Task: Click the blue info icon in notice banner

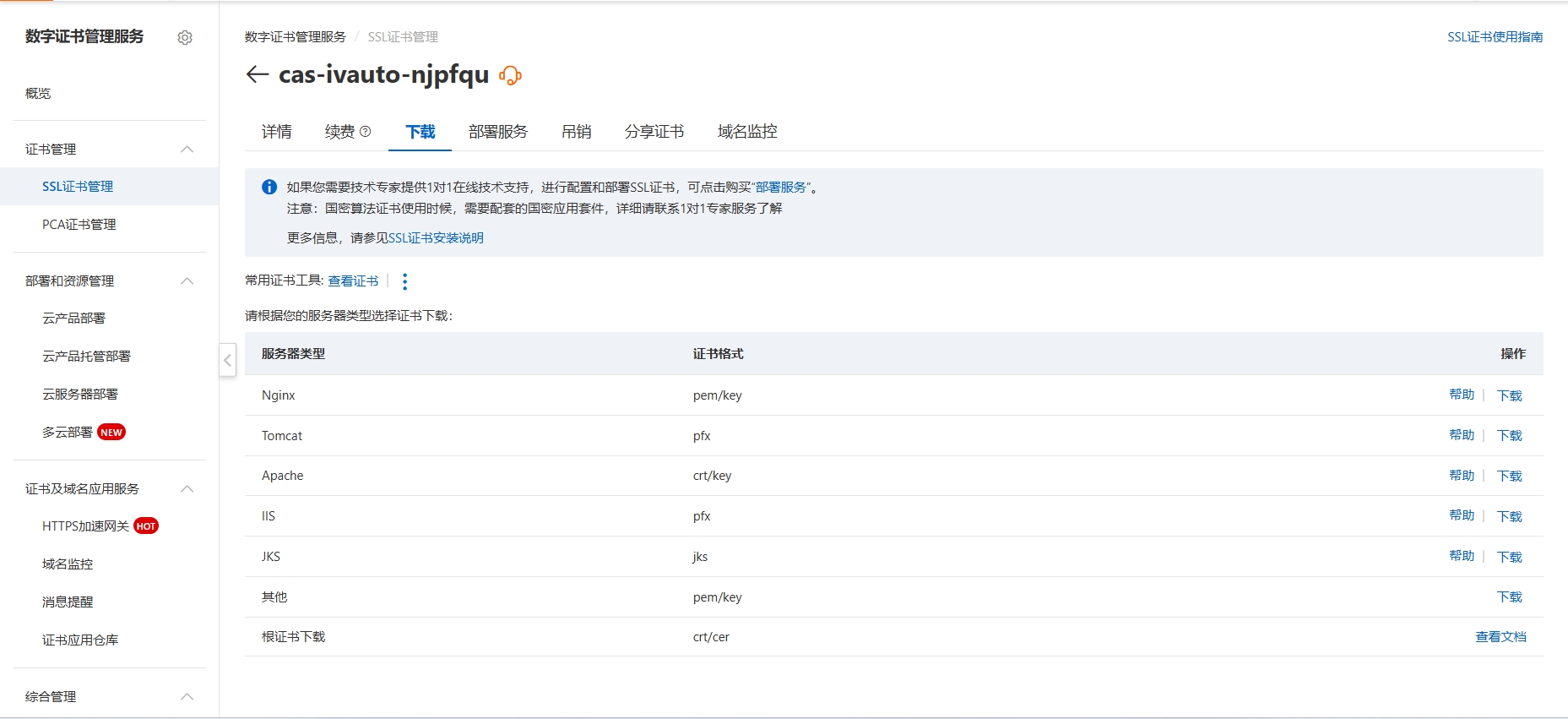Action: [x=269, y=187]
